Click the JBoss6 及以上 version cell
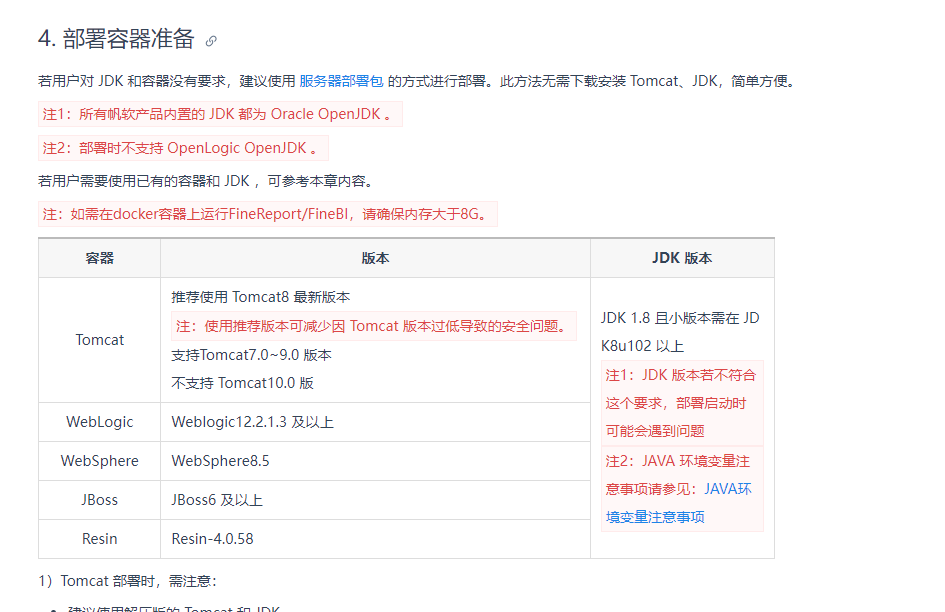This screenshot has height=612, width=945. tap(375, 500)
